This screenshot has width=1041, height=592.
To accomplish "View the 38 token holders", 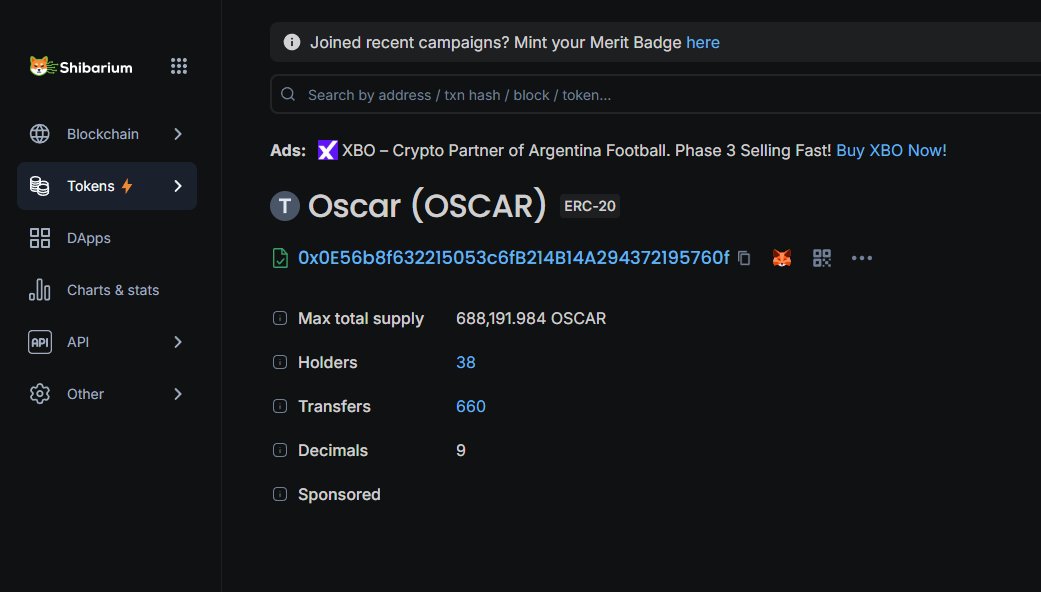I will (466, 363).
